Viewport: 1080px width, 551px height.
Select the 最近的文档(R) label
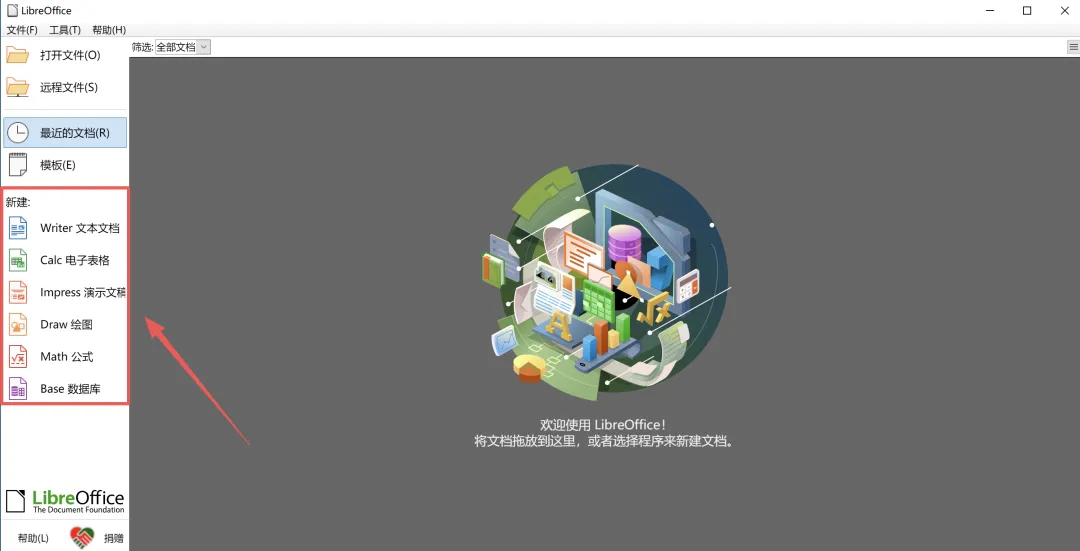75,133
